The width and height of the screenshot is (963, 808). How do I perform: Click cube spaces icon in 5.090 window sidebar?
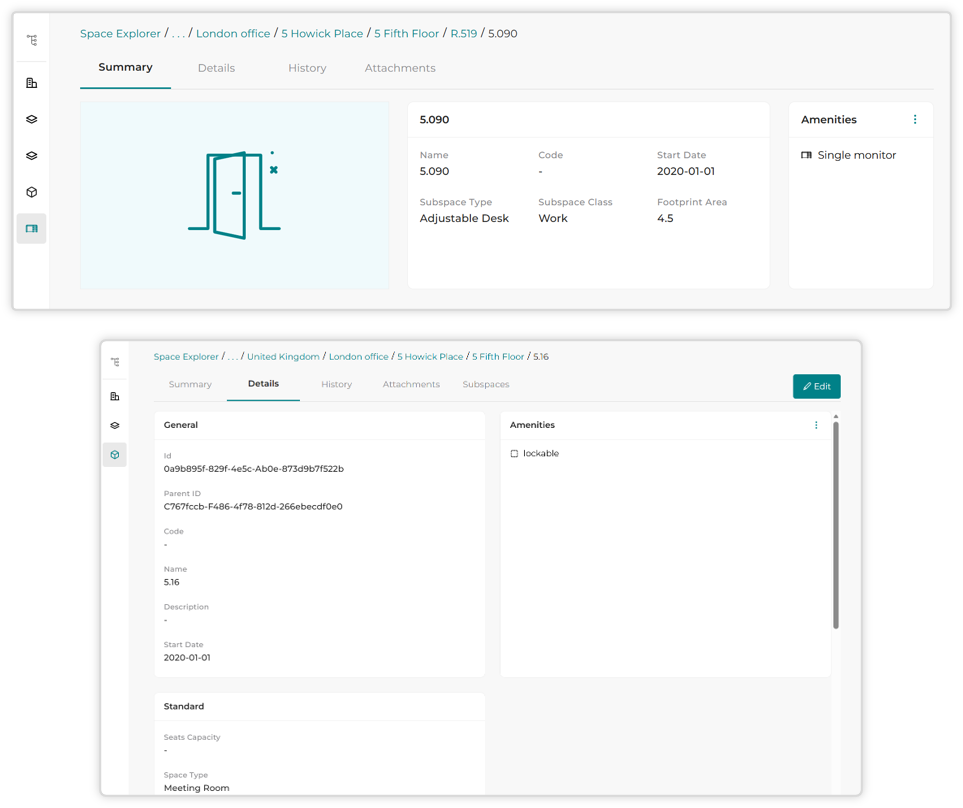coord(32,192)
